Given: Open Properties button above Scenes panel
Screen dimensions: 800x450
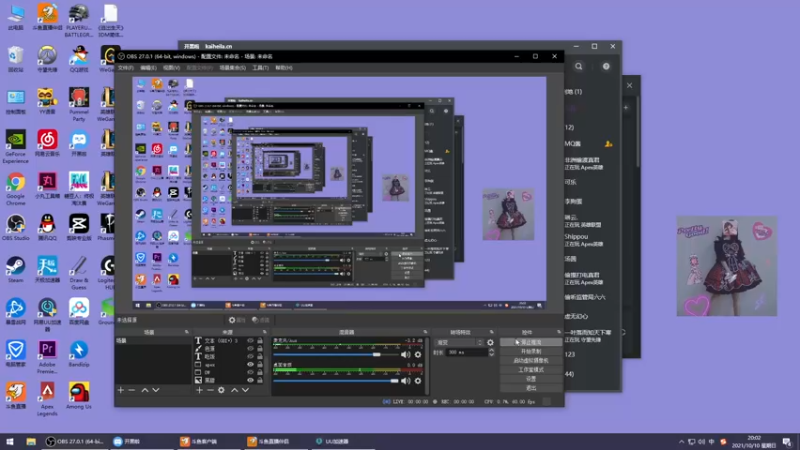Looking at the screenshot, I should [x=237, y=320].
